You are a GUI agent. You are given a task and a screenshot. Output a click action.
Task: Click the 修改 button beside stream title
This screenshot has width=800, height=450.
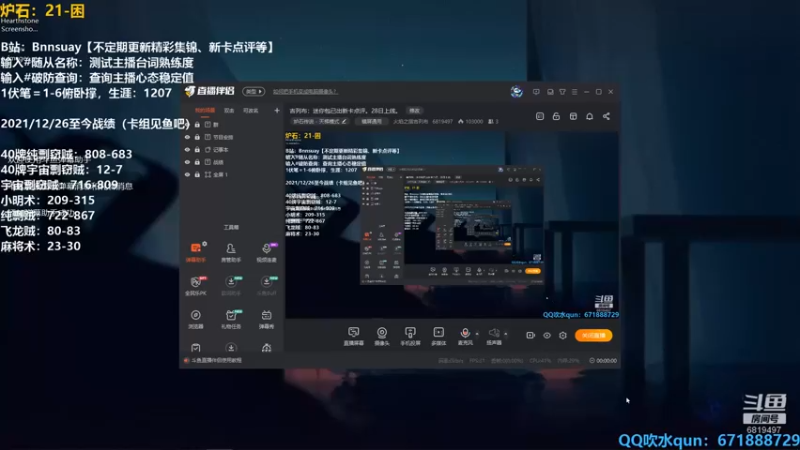(414, 111)
